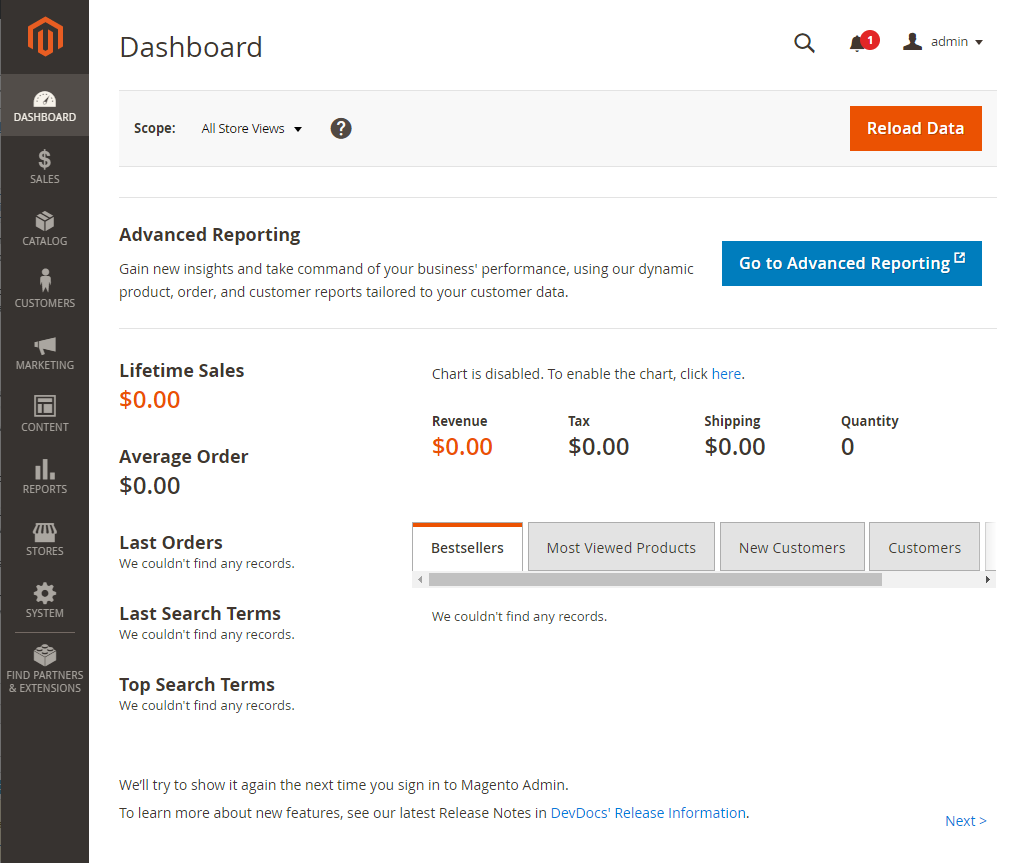
Task: Select the New Customers tab
Action: [x=792, y=548]
